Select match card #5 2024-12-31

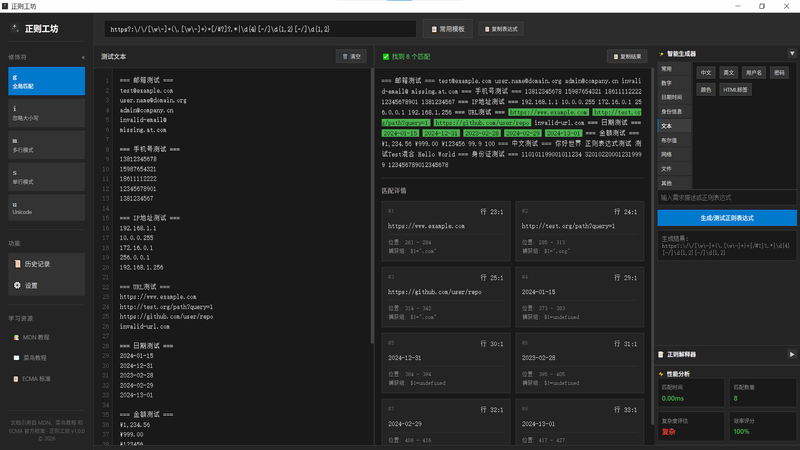coord(446,363)
